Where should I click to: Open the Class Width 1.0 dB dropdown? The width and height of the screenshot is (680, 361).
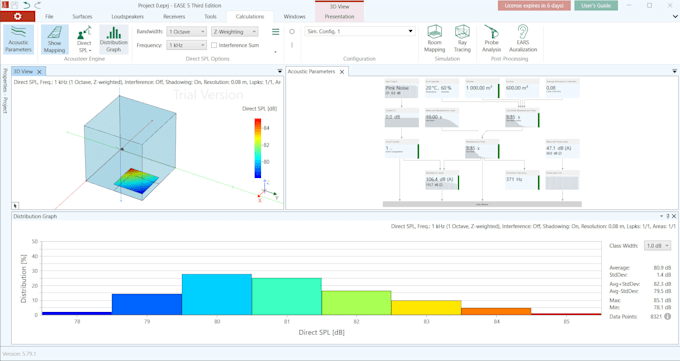tap(657, 246)
